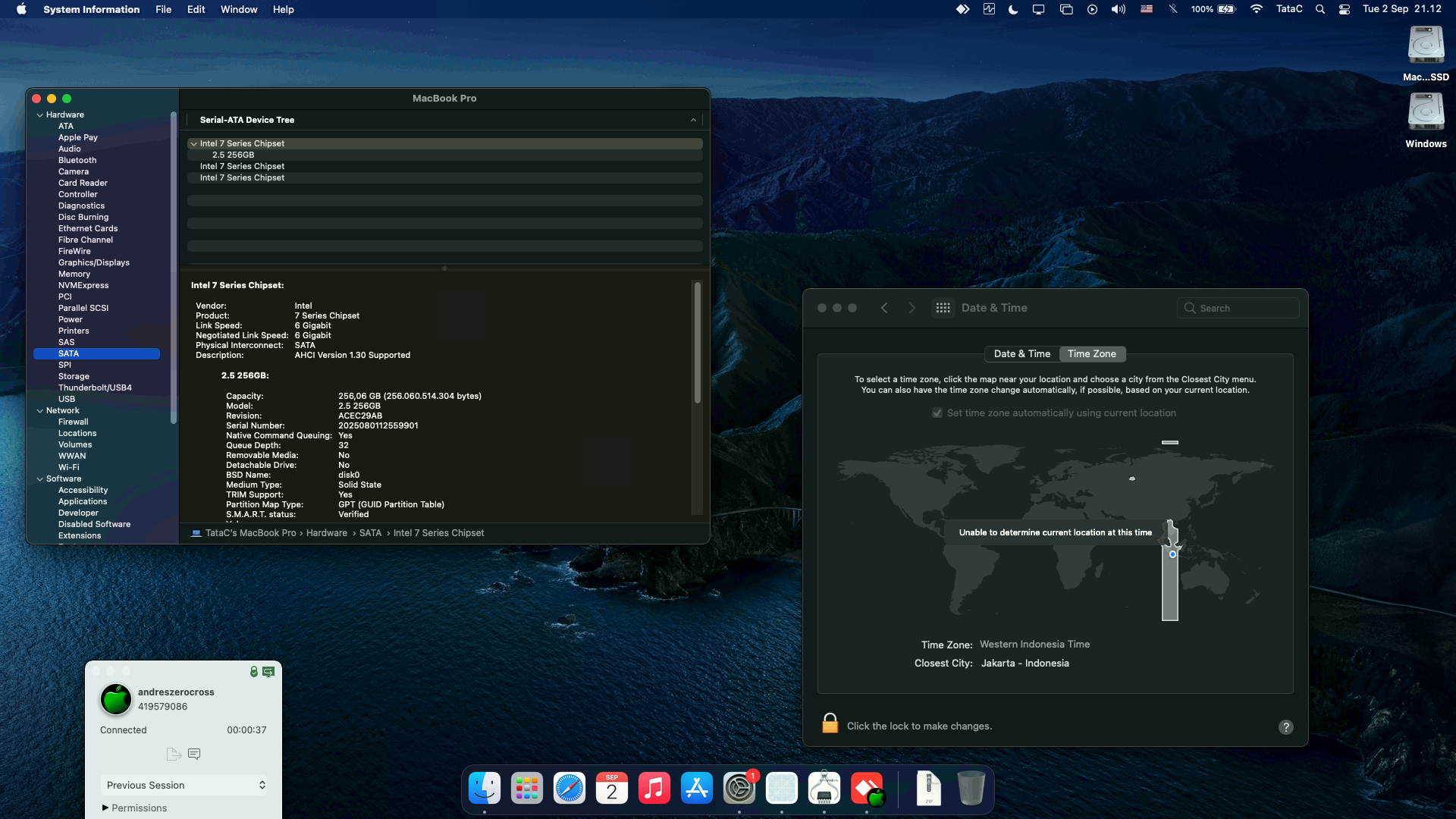Toggle set time zone automatically checkbox
Image resolution: width=1456 pixels, height=819 pixels.
point(937,413)
